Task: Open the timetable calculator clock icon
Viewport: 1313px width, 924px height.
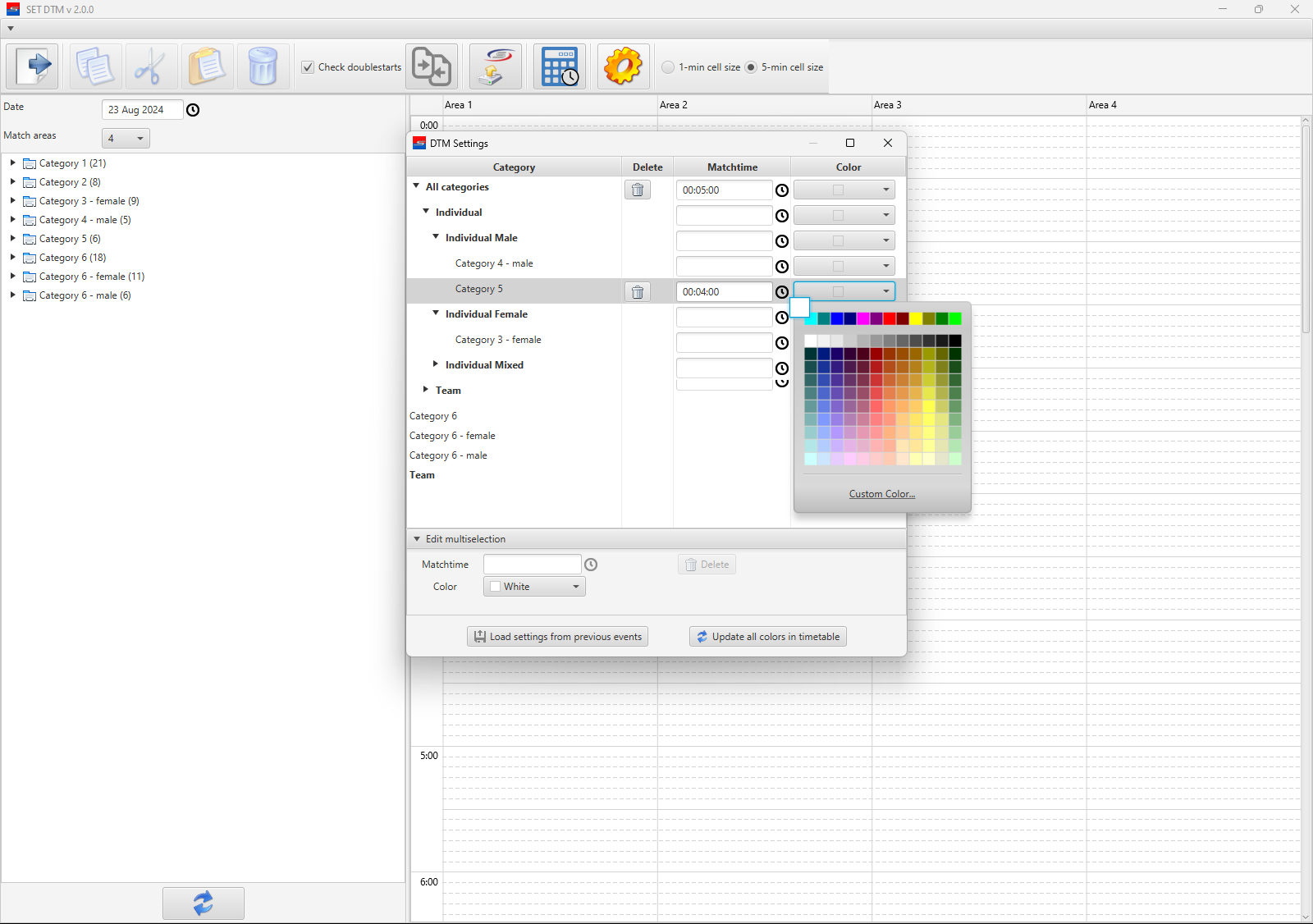Action: tap(560, 66)
